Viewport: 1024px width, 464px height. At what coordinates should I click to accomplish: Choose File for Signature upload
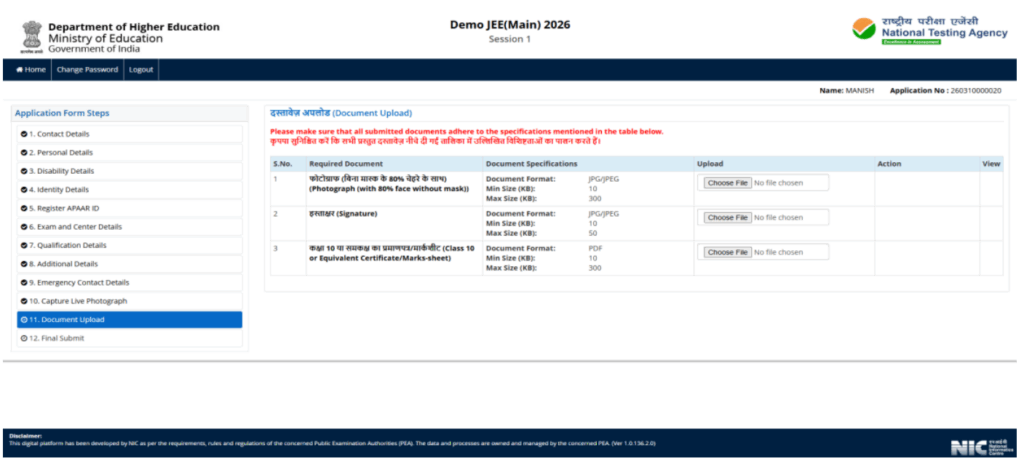click(728, 218)
